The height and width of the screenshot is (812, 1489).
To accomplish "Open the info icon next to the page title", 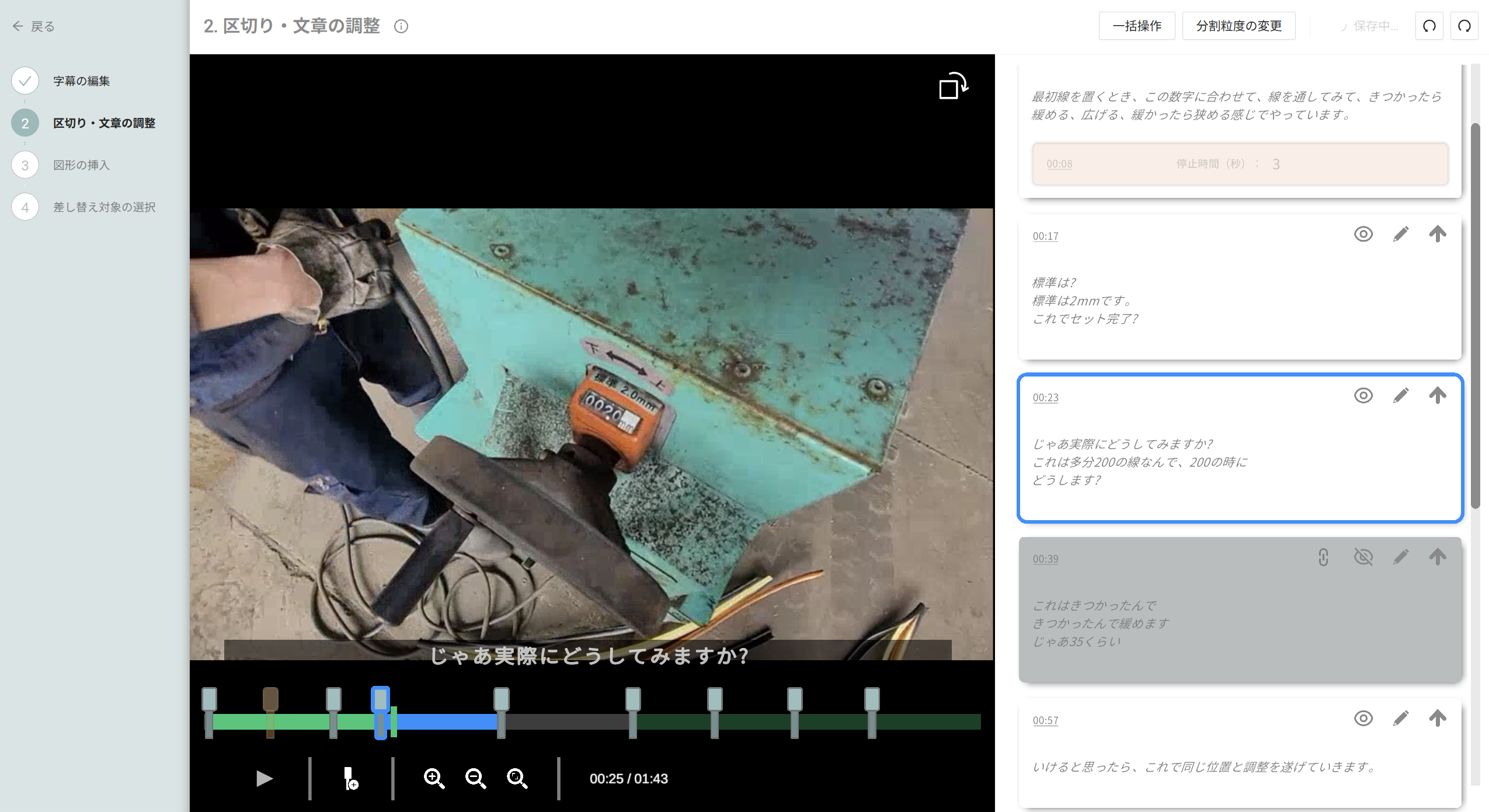I will pyautogui.click(x=401, y=26).
